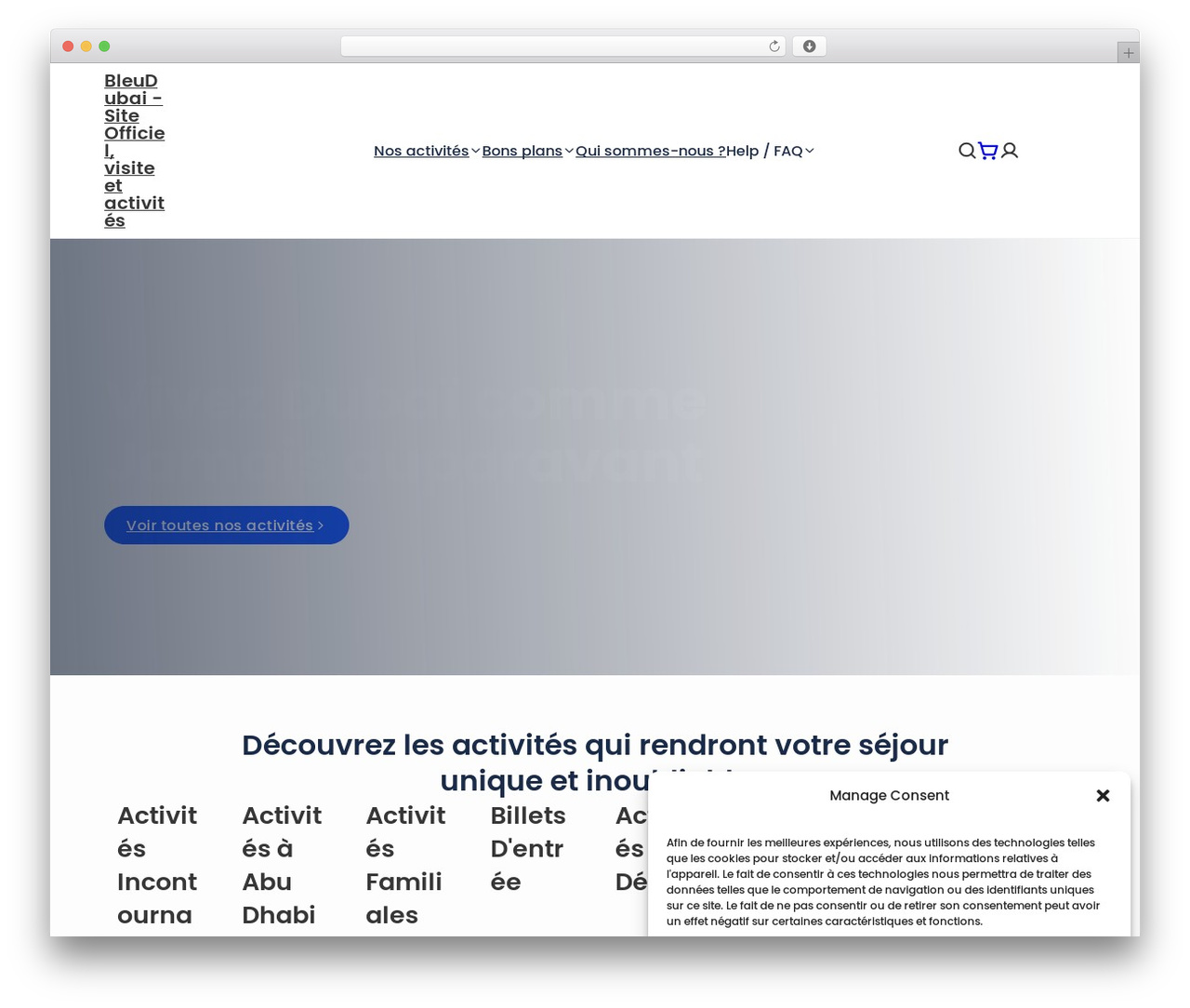
Task: Open Activités à Abu Dhabi category
Action: (282, 865)
